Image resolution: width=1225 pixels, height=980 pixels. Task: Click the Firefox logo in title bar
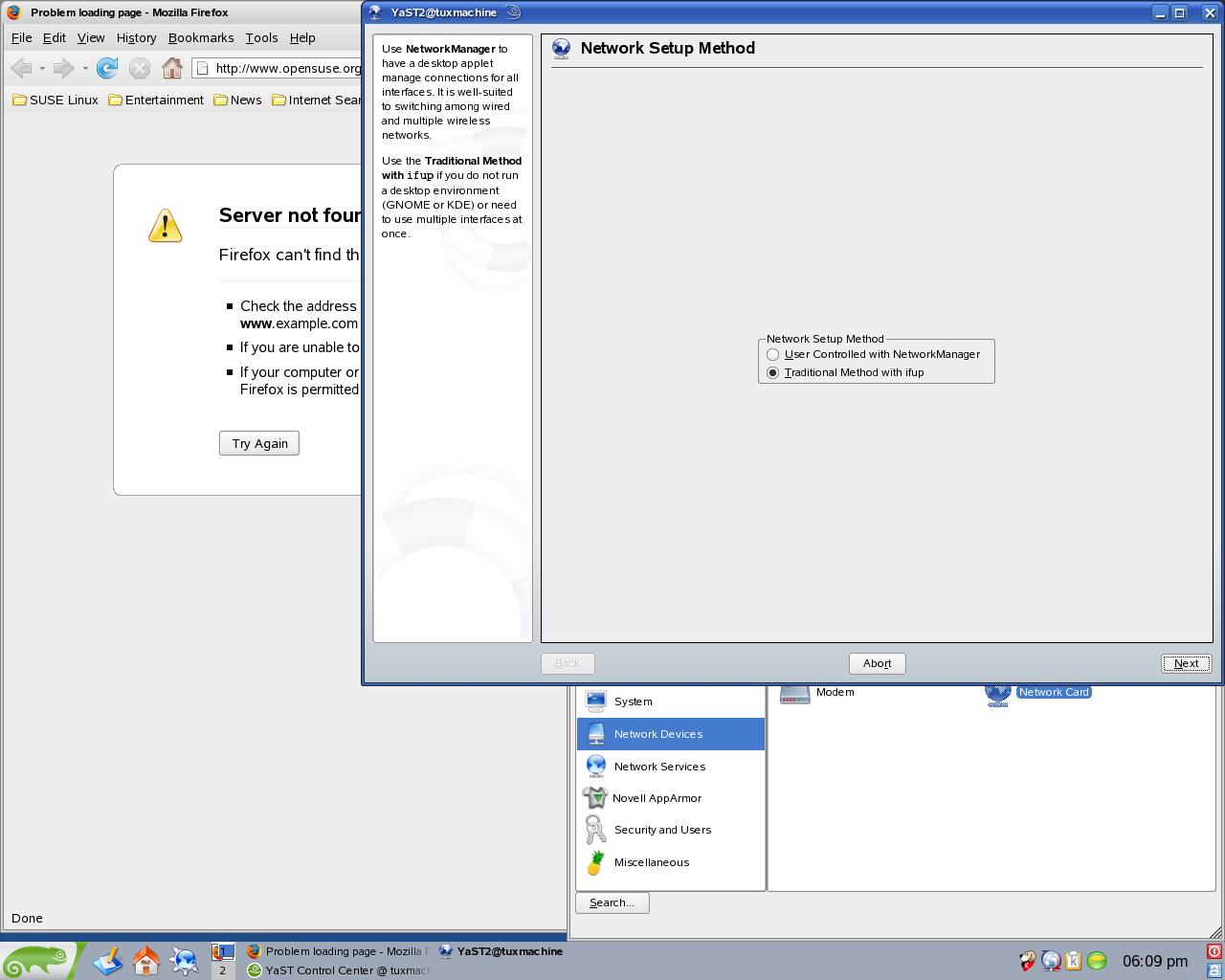(x=14, y=12)
